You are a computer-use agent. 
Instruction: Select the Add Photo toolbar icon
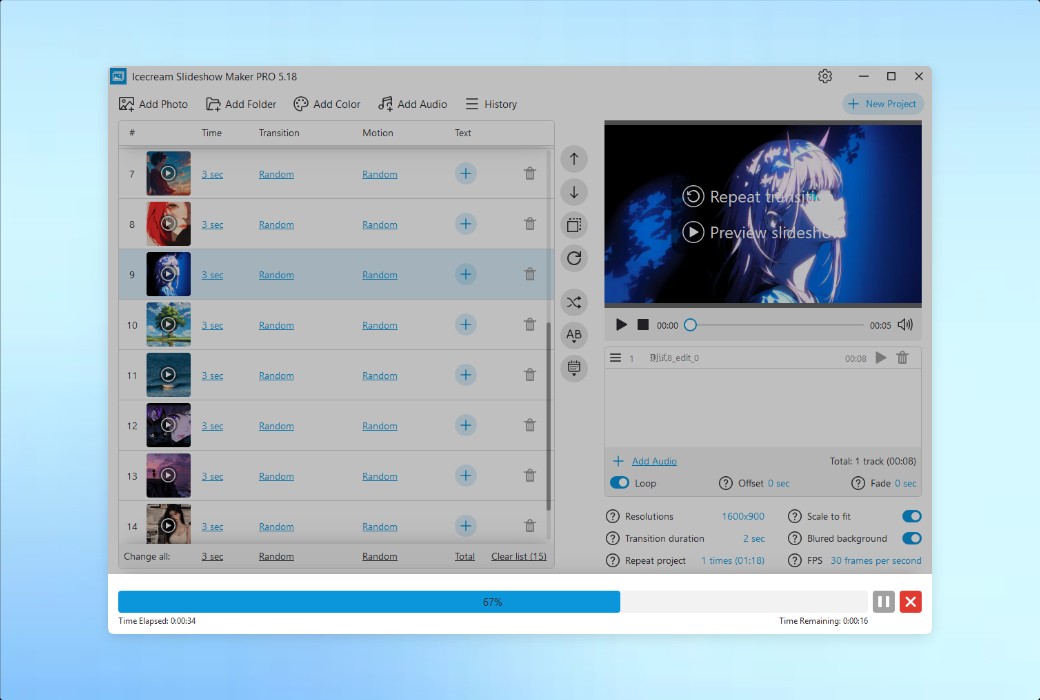[x=153, y=103]
